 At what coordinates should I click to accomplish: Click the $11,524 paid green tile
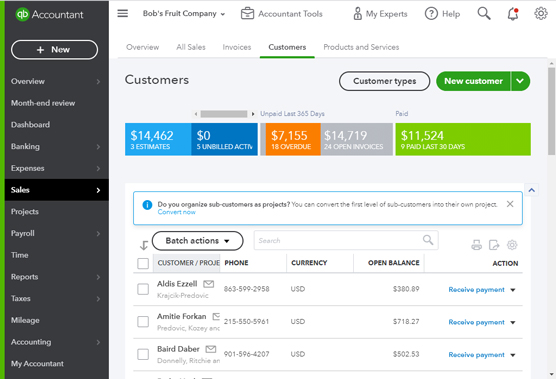463,139
